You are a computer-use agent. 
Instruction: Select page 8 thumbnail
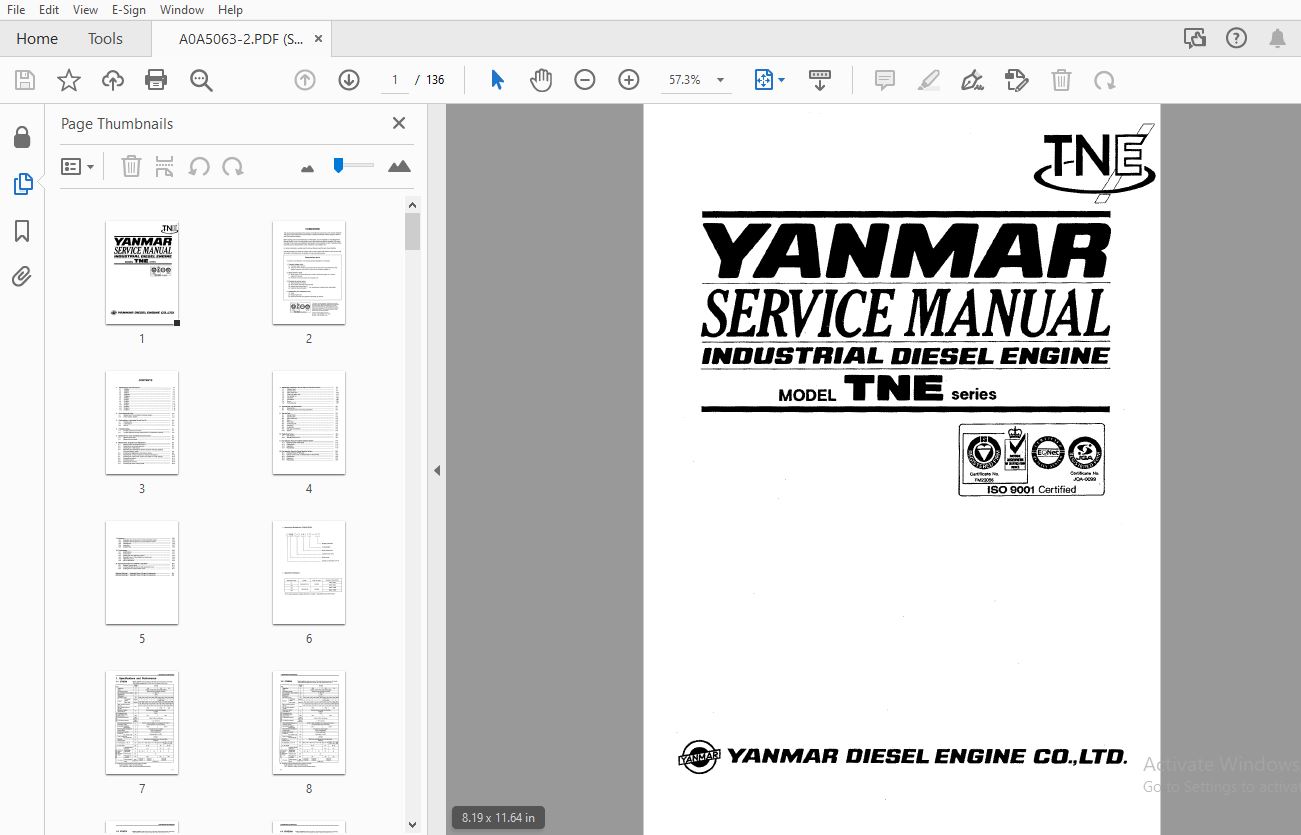click(309, 722)
